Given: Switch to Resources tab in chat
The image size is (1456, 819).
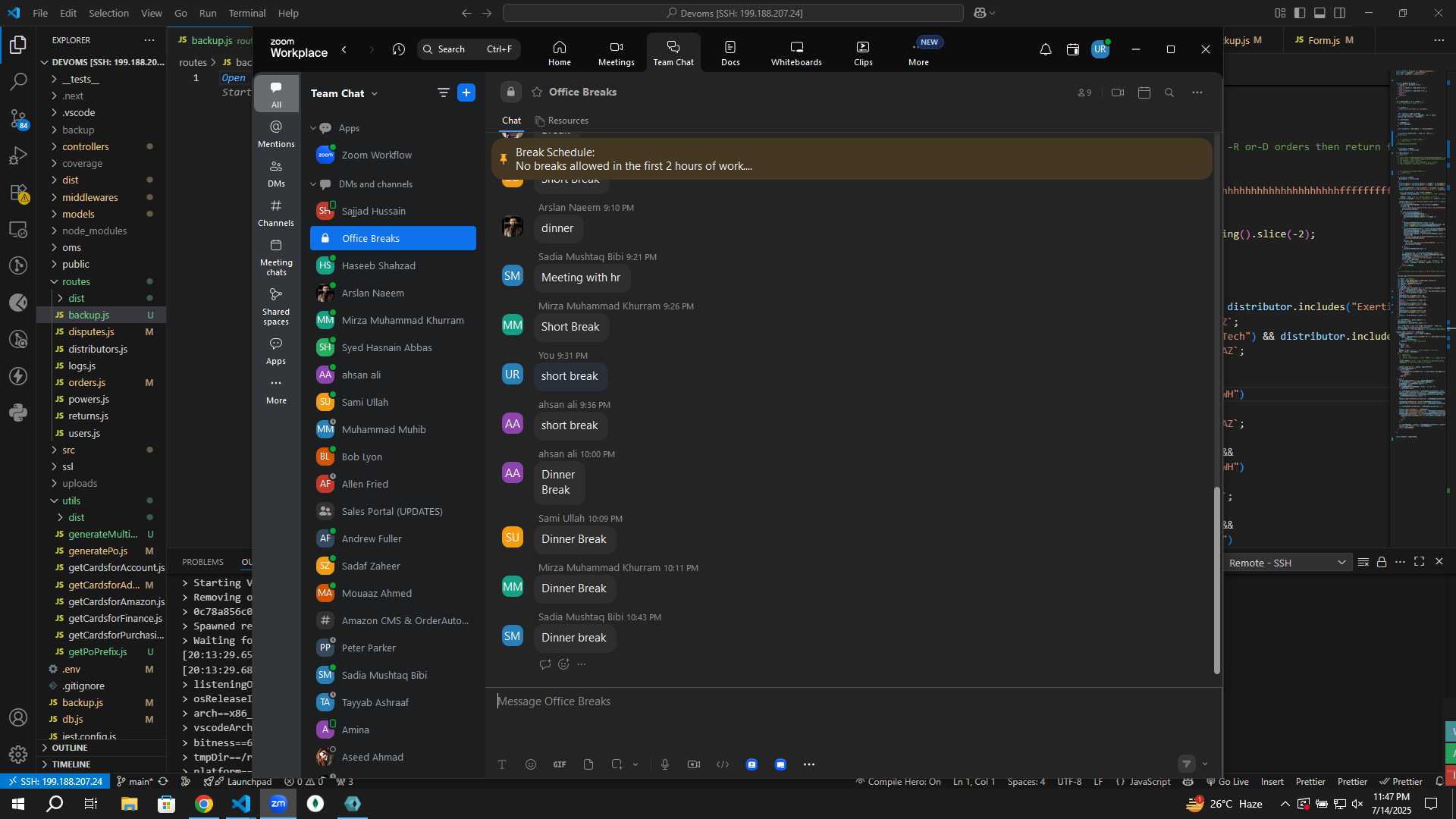Looking at the screenshot, I should point(562,121).
